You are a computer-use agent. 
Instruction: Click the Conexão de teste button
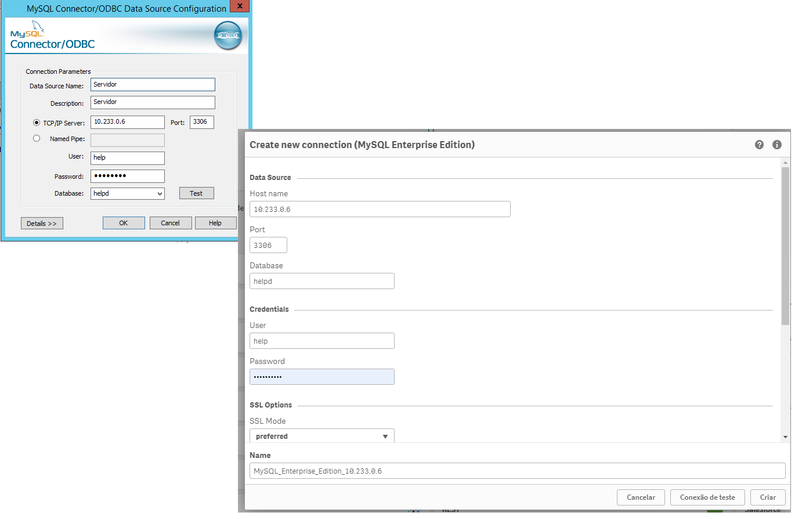click(x=707, y=497)
